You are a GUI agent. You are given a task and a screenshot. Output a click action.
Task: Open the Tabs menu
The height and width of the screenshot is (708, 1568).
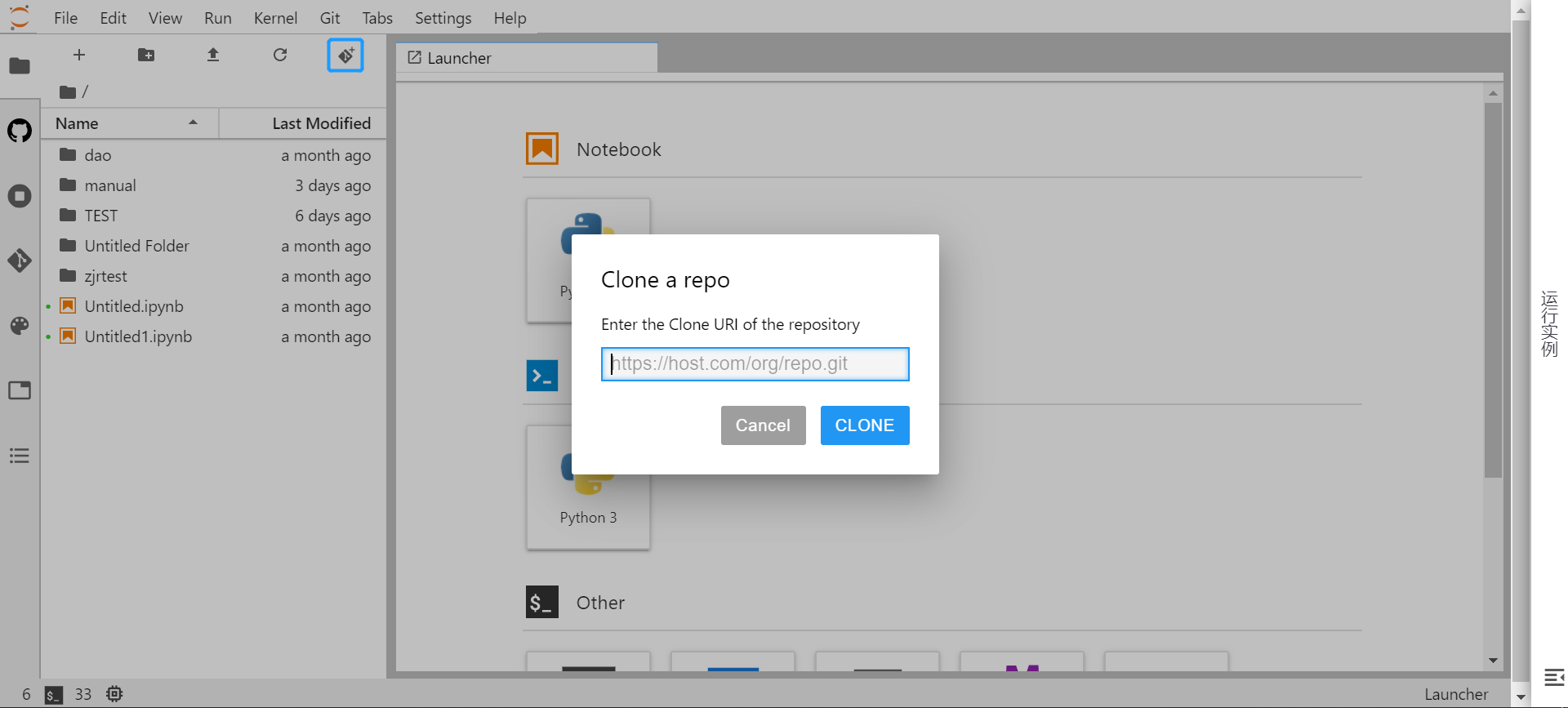(377, 18)
